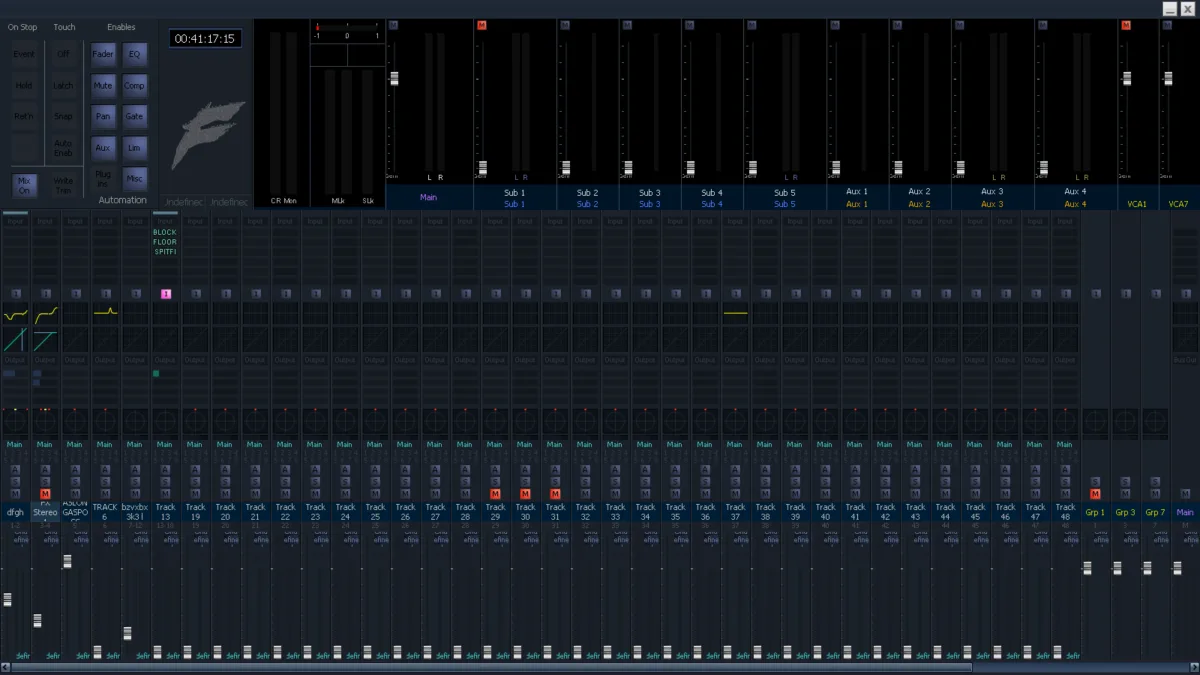The width and height of the screenshot is (1200, 675).
Task: Click the Write Trim button
Action: pos(64,185)
